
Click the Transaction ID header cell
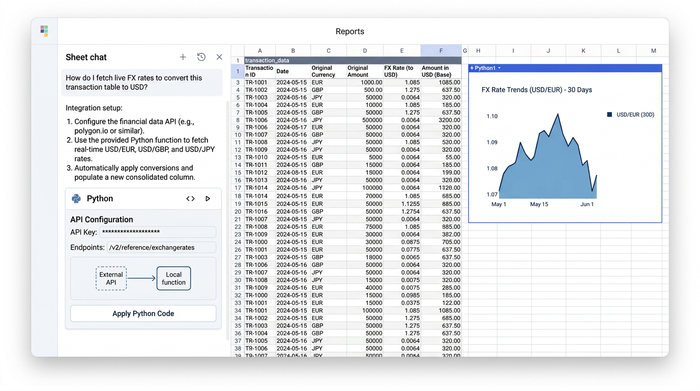pos(259,71)
